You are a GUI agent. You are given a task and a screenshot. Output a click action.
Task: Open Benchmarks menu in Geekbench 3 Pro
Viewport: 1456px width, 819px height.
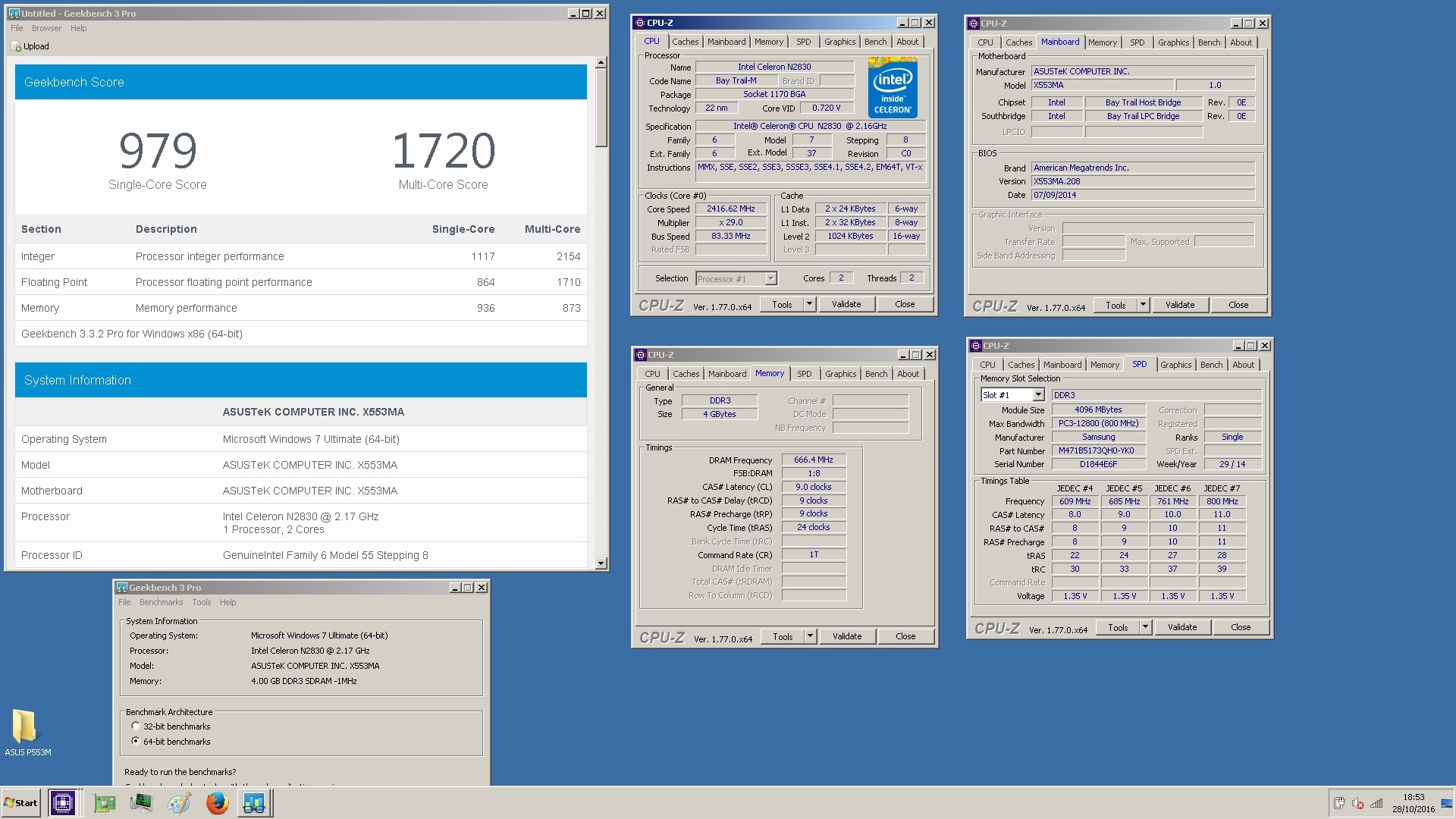[161, 602]
